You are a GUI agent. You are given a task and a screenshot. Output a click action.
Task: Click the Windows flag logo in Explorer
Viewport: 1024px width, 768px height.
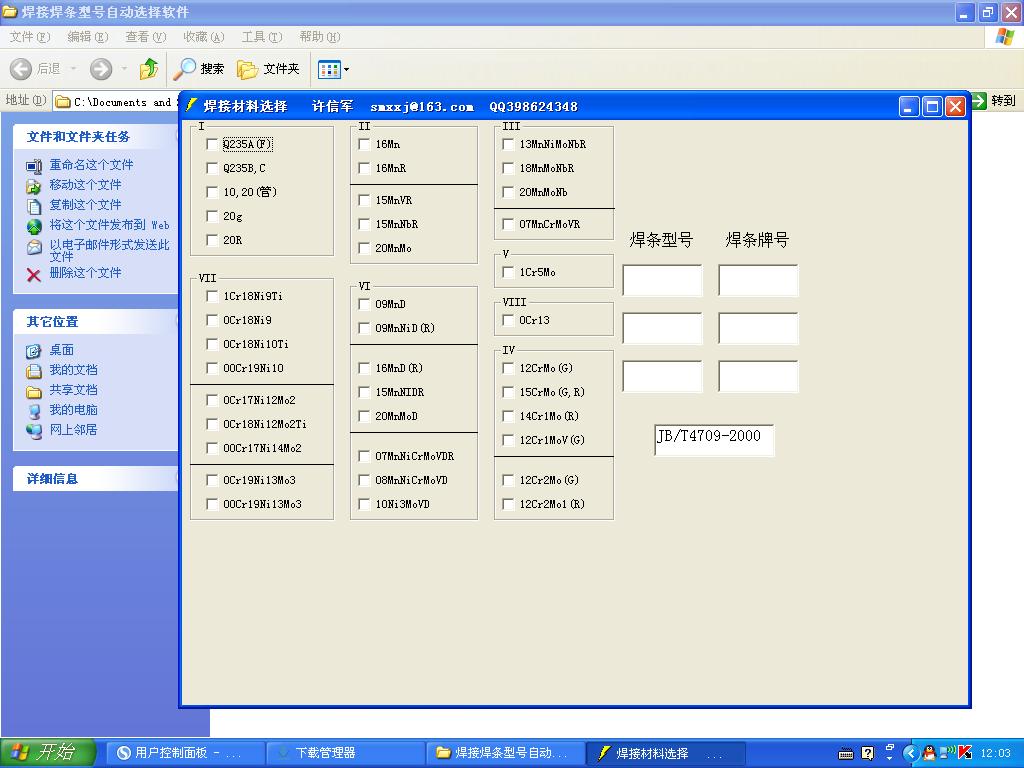click(1004, 37)
